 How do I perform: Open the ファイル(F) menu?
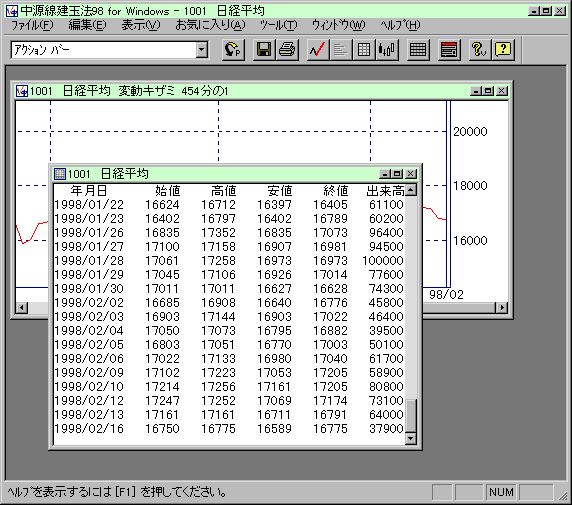[x=32, y=25]
